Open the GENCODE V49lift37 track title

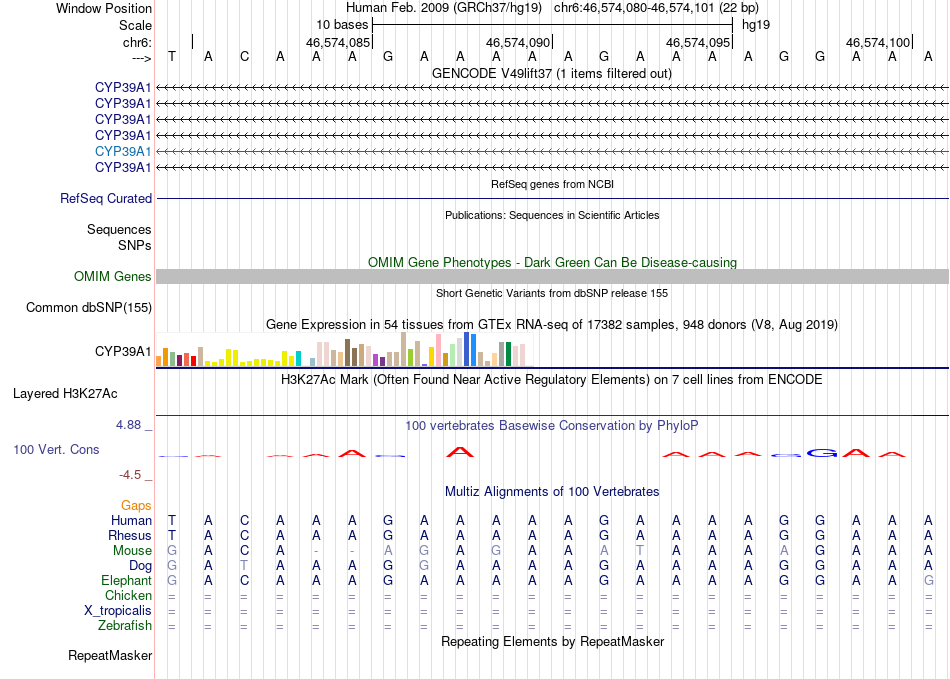(x=552, y=73)
